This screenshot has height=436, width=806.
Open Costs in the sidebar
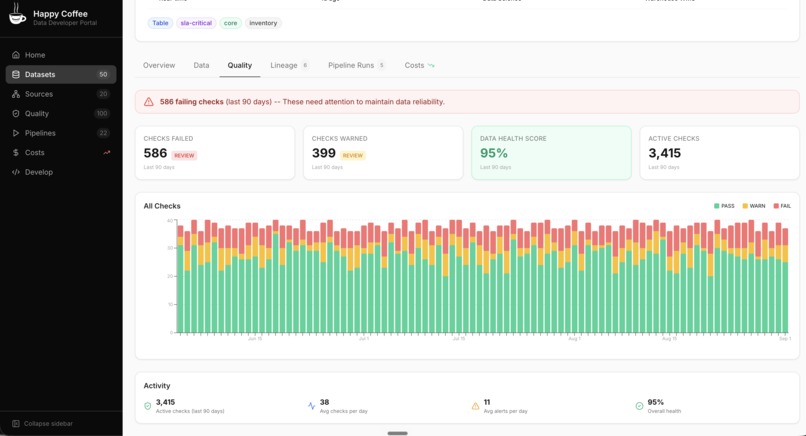61,153
